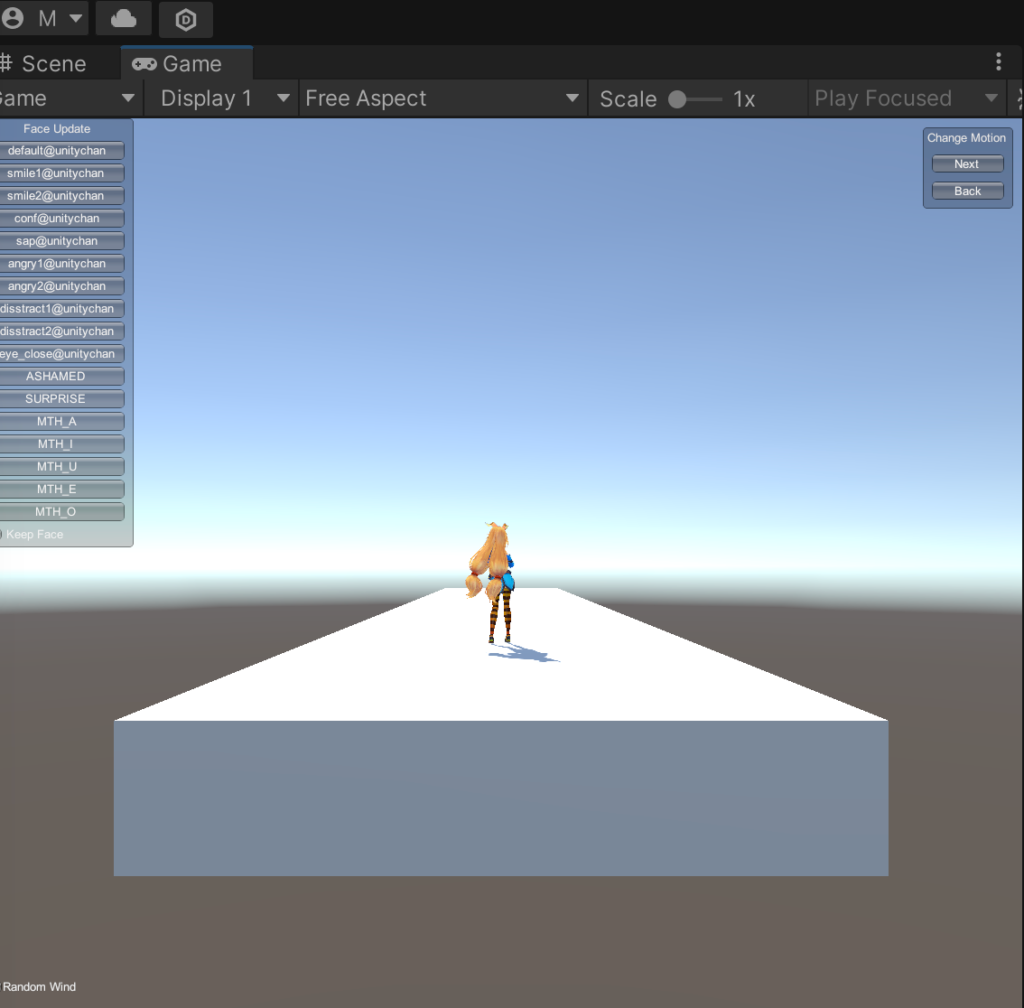Click the angry1@unitychan face button

[x=61, y=264]
